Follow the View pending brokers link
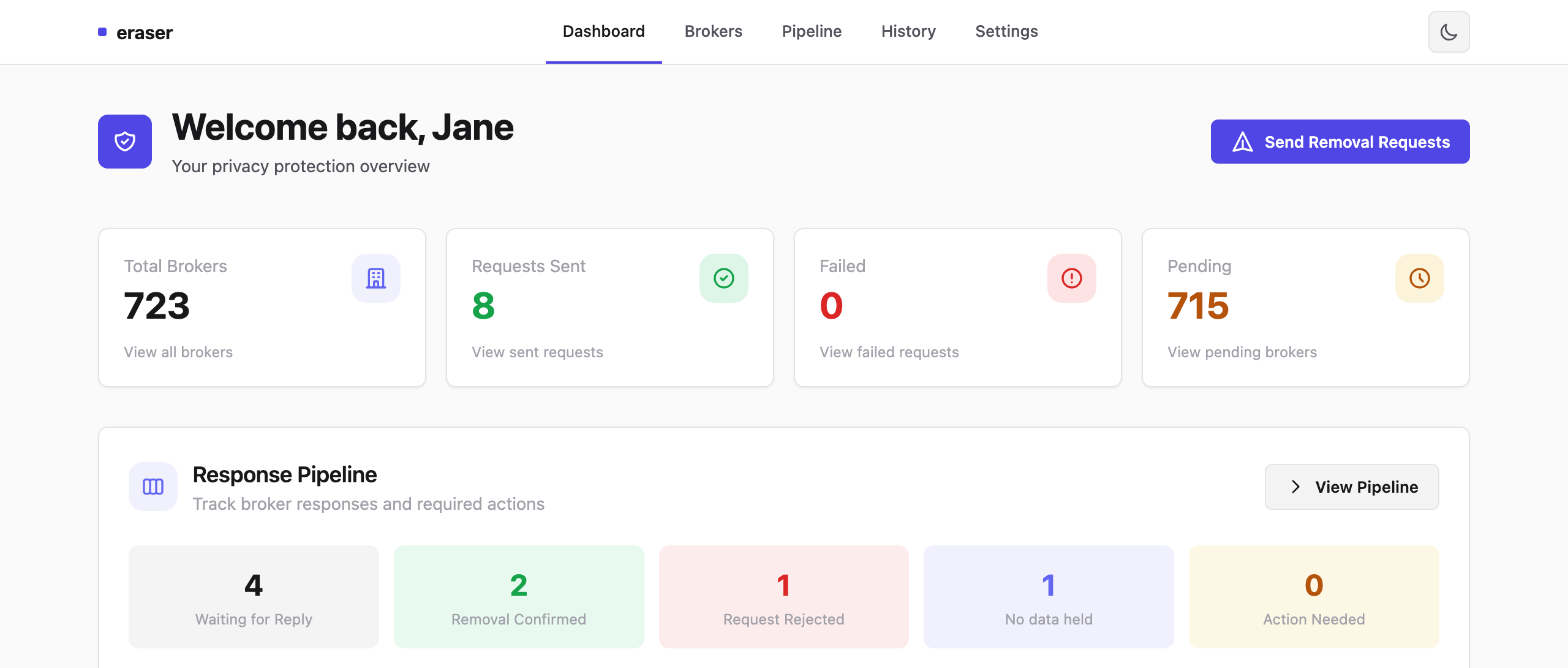The width and height of the screenshot is (1568, 668). [1242, 352]
